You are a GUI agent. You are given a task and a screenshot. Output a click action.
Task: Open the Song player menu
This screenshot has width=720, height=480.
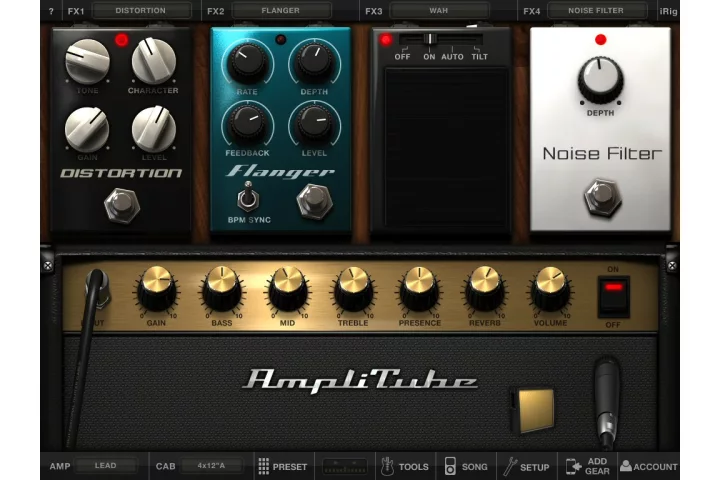point(466,467)
